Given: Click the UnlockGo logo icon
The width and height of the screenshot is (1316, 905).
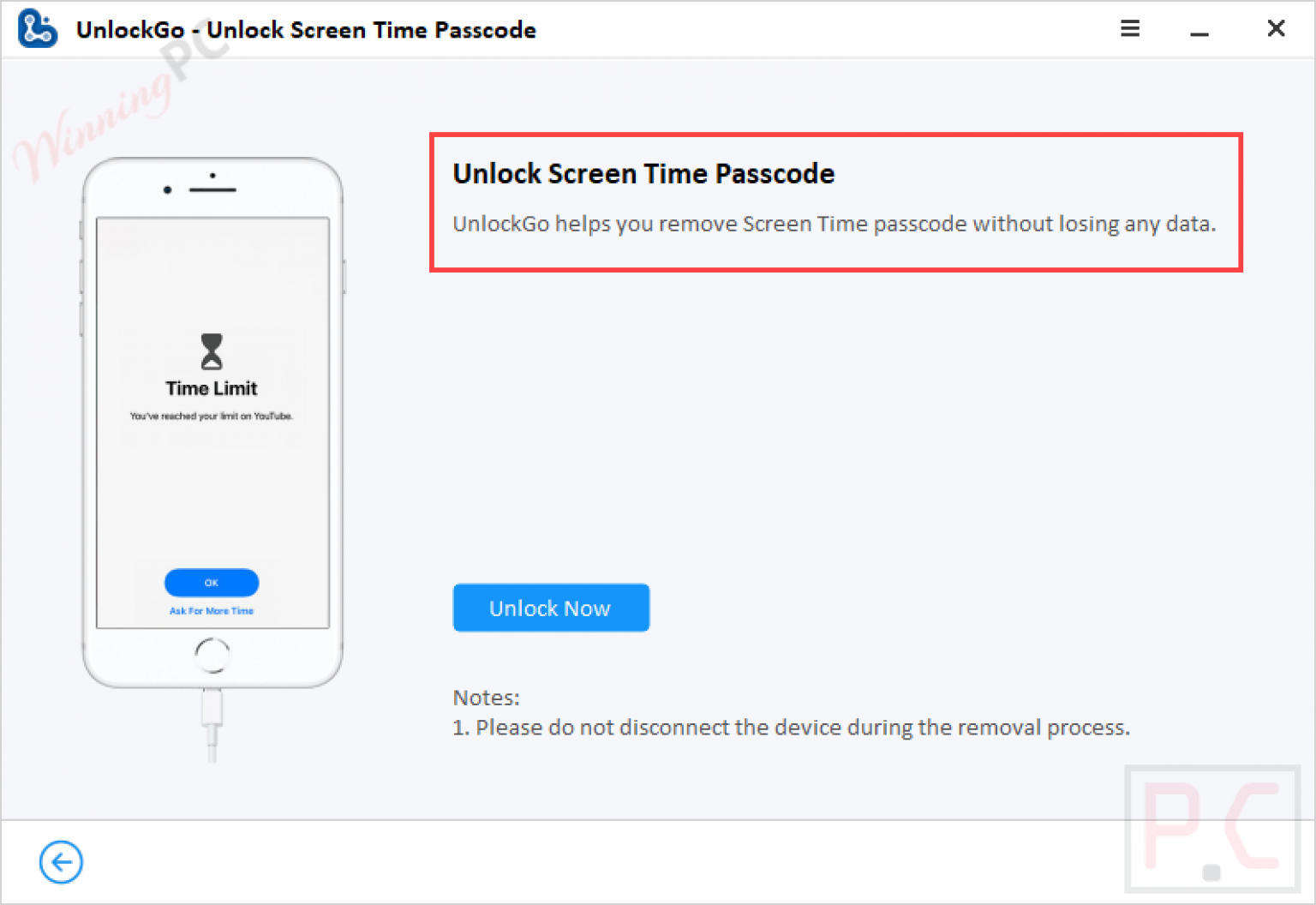Looking at the screenshot, I should tap(38, 28).
